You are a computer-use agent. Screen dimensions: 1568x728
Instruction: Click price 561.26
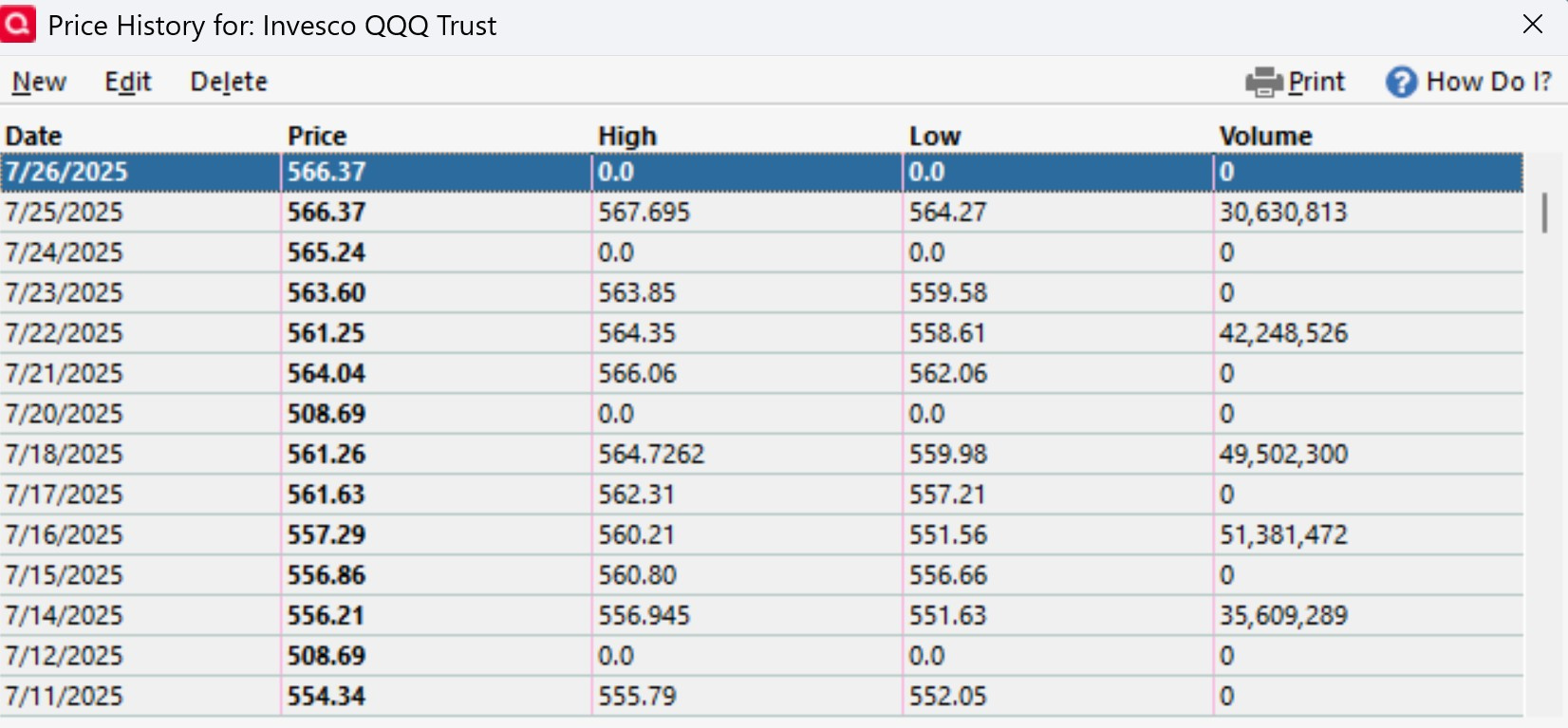click(327, 455)
